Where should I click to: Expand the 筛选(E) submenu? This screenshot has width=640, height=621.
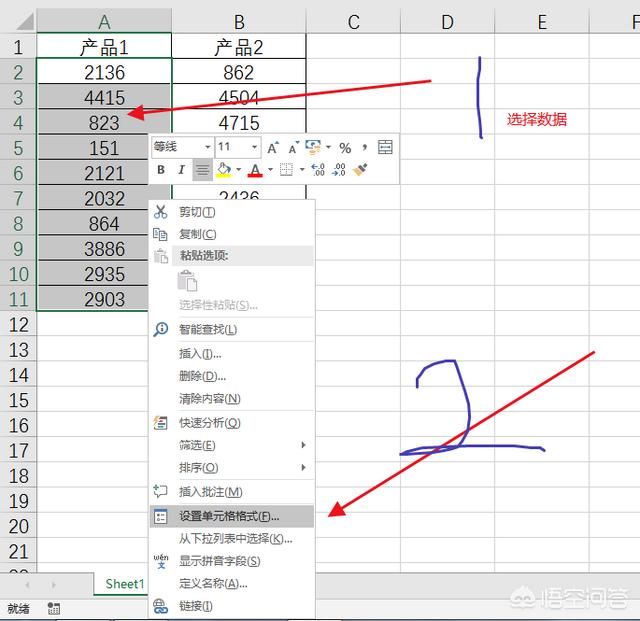point(303,445)
